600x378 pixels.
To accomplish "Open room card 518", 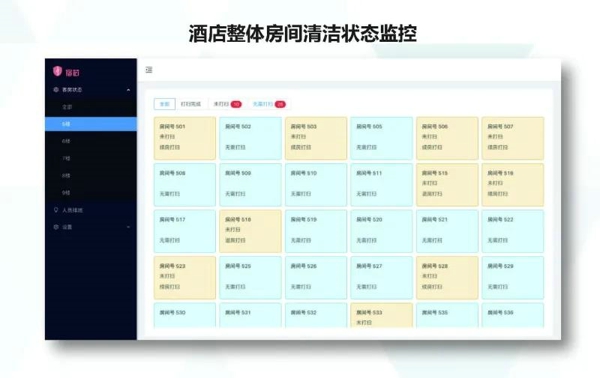I will tap(250, 231).
